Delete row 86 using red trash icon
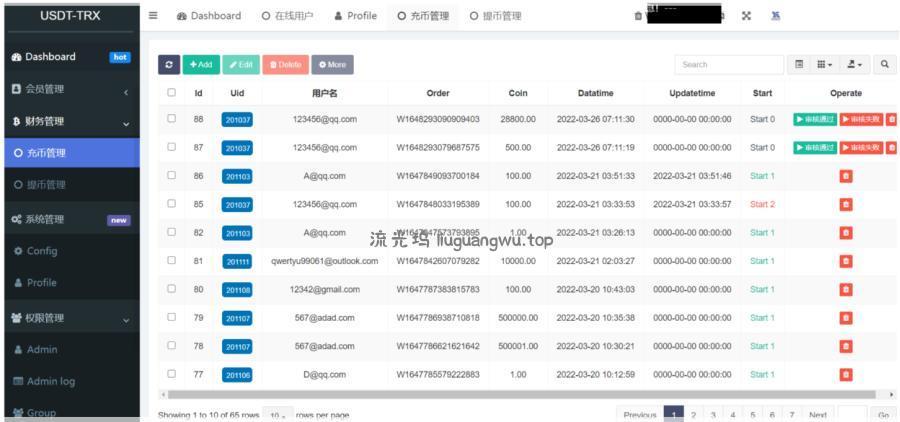The width and height of the screenshot is (900, 422). point(845,176)
